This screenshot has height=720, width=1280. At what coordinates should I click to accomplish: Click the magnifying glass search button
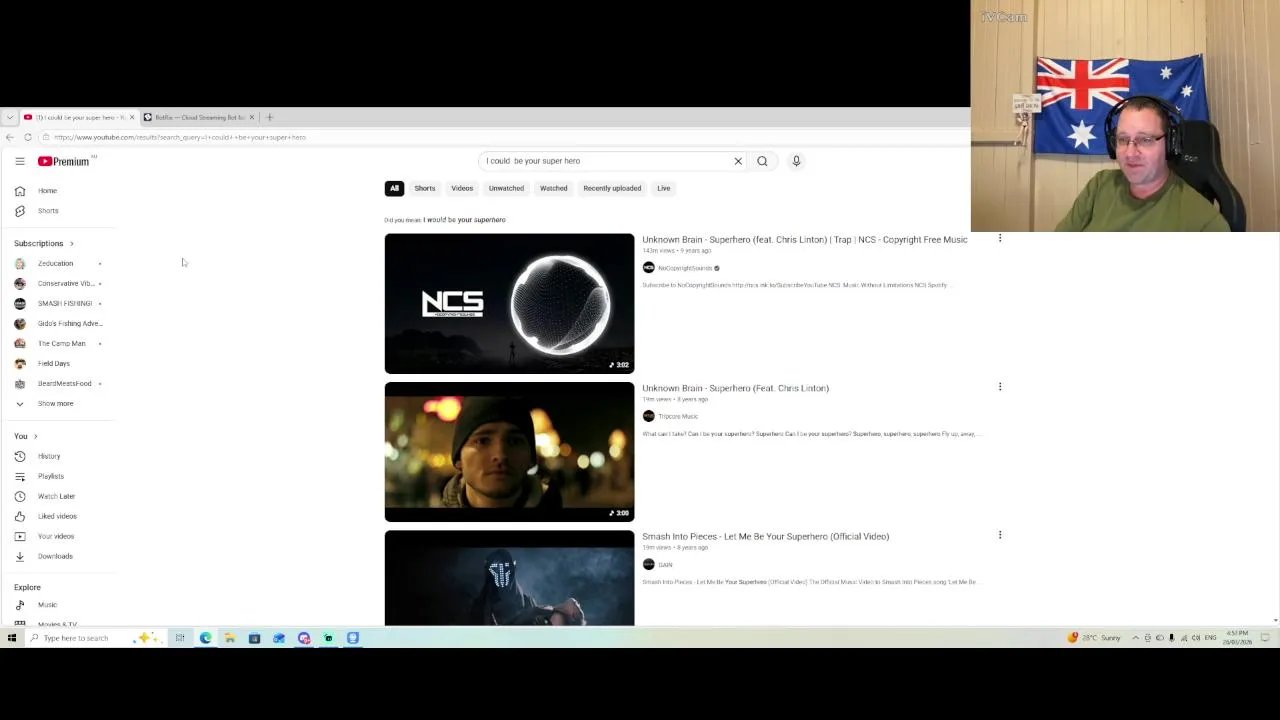pos(762,161)
